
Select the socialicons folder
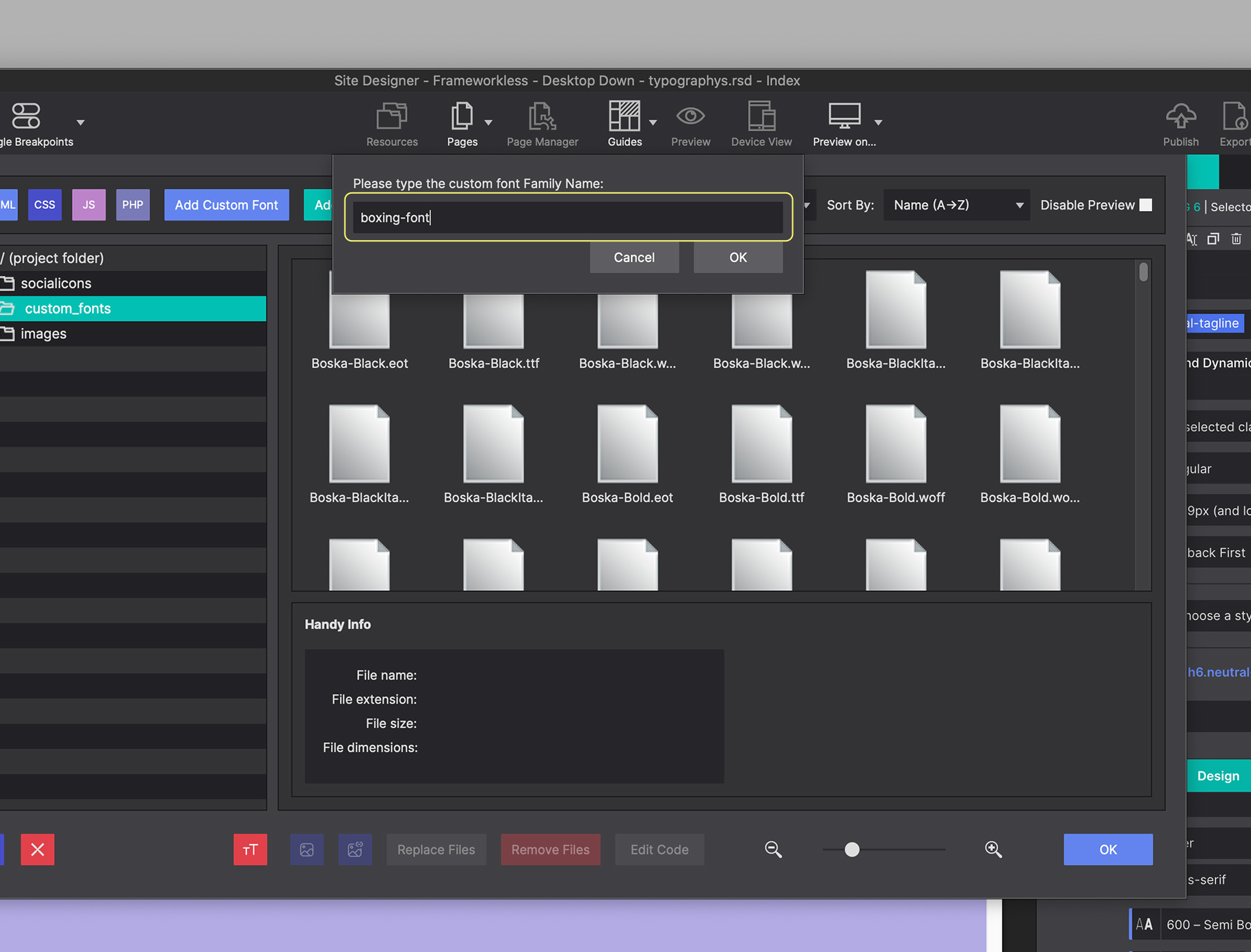[x=133, y=283]
